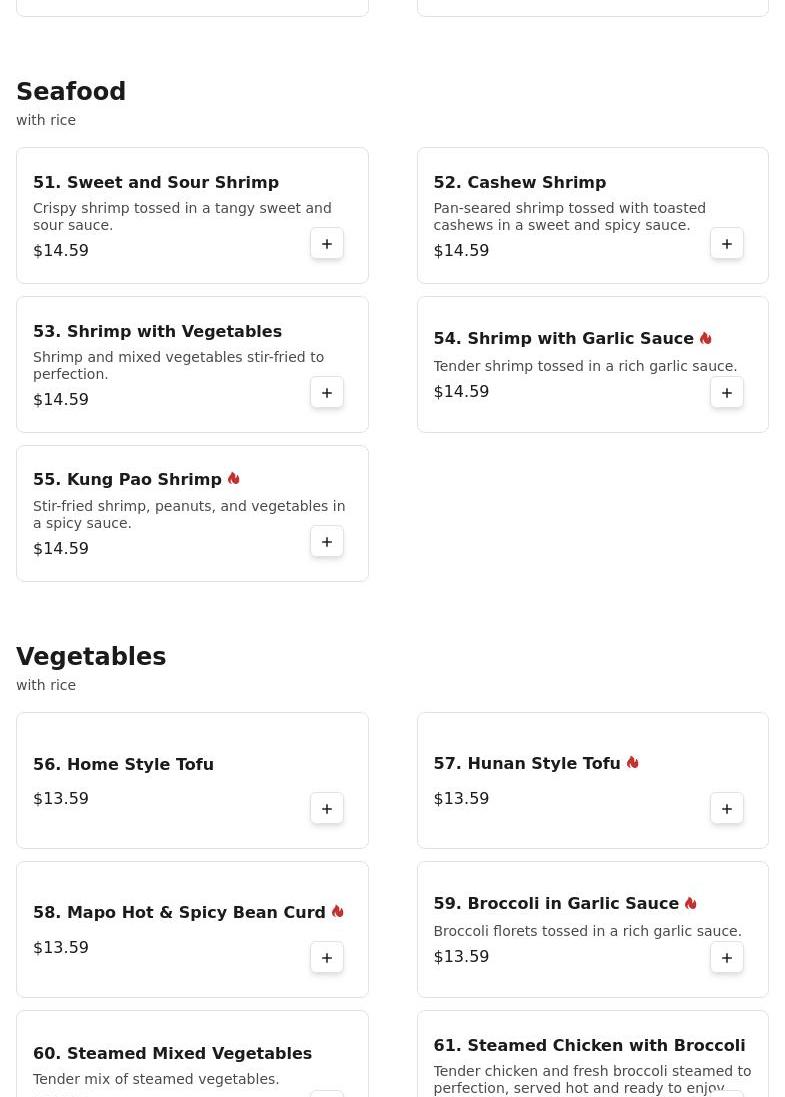Viewport: 785px width, 1097px height.
Task: Select 58. Mapo Hot & Spicy Bean Curd title
Action: click(179, 913)
